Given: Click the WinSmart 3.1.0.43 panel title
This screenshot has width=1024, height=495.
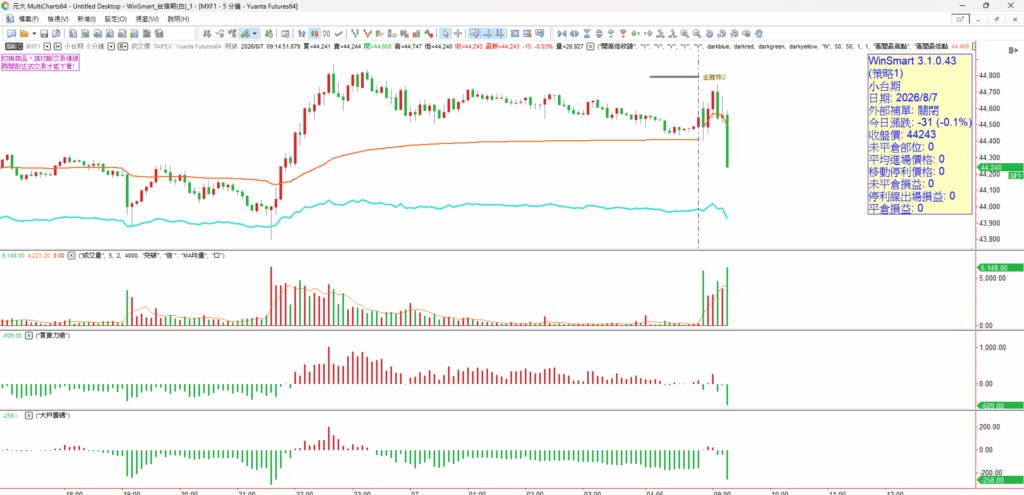Looking at the screenshot, I should point(912,59).
